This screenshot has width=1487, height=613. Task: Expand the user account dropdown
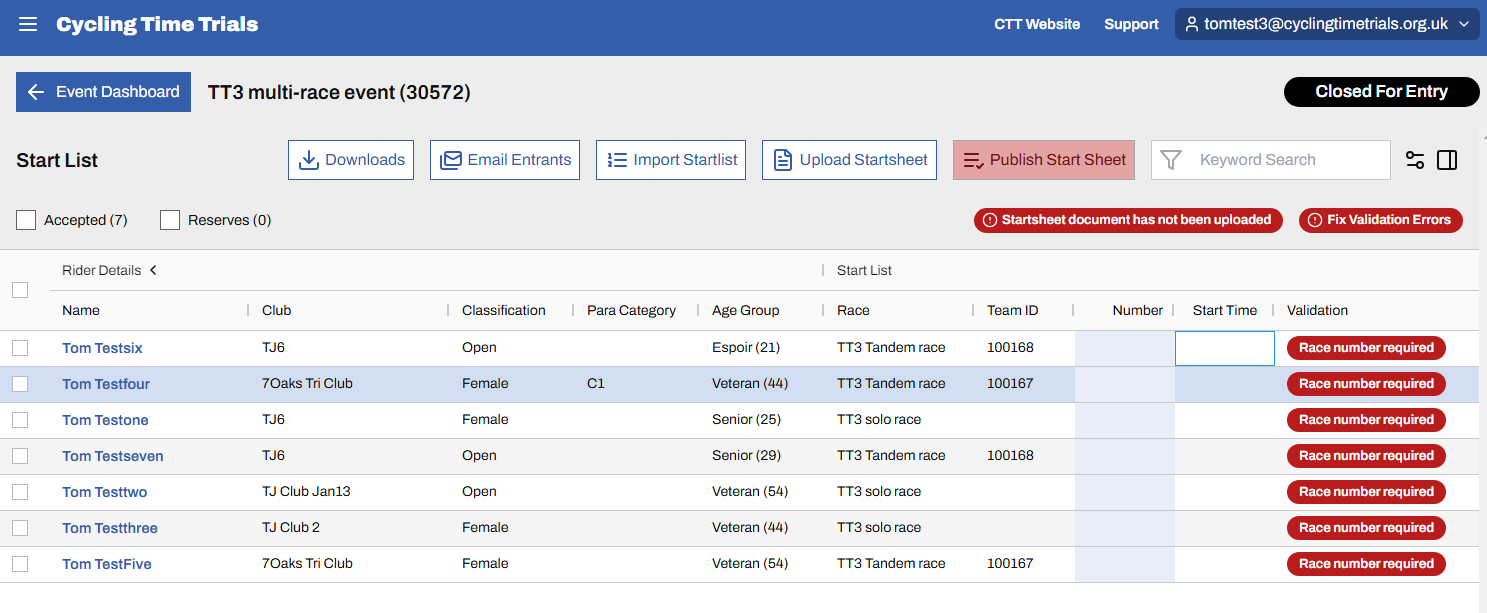coord(1327,24)
